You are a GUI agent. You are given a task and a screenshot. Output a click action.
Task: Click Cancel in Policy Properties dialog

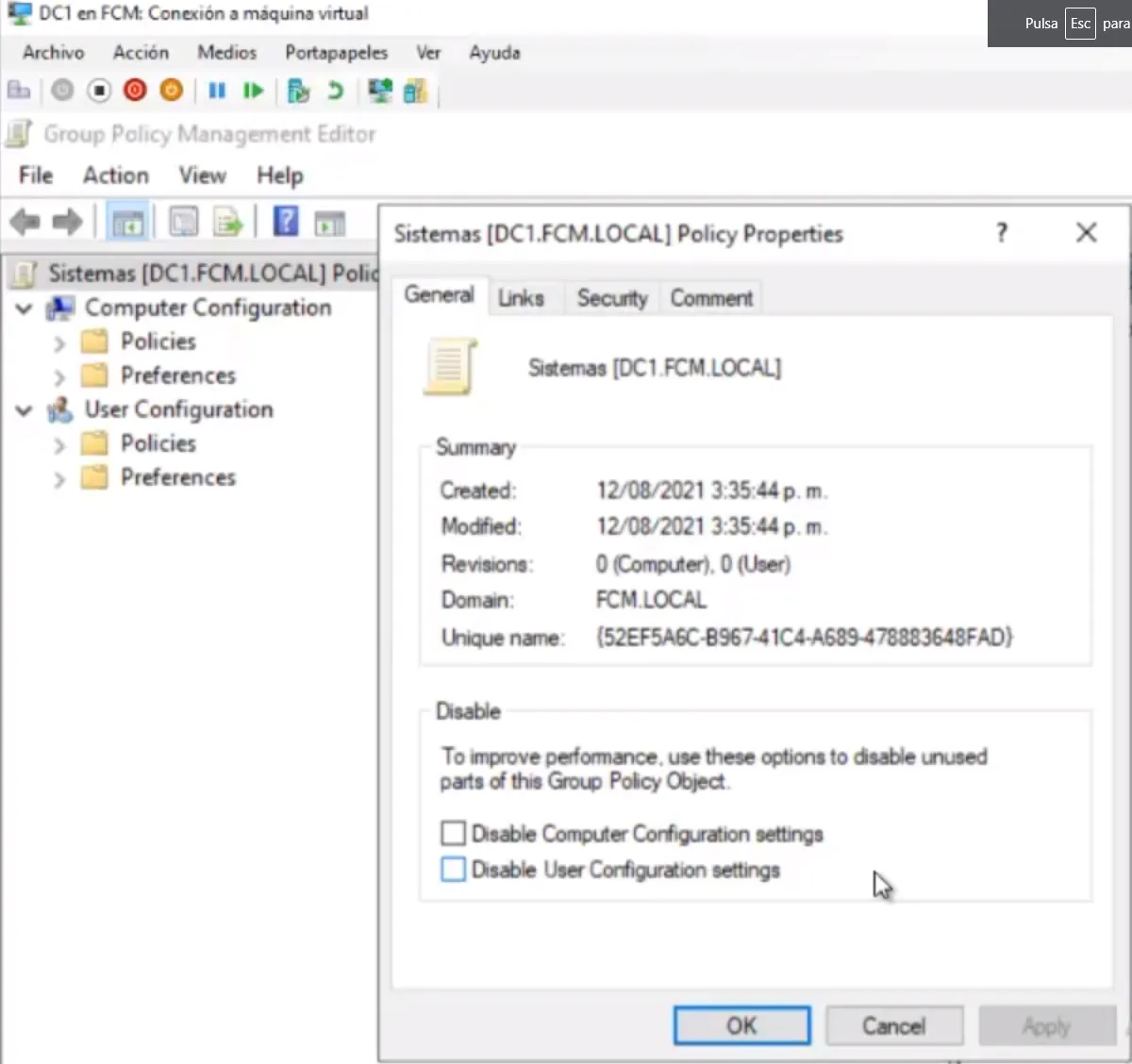point(893,1025)
